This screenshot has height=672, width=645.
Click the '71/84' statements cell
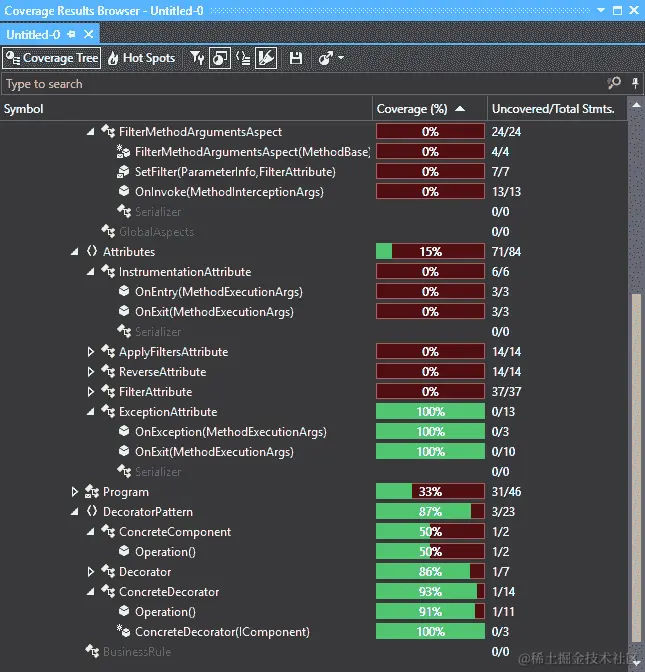click(x=506, y=252)
